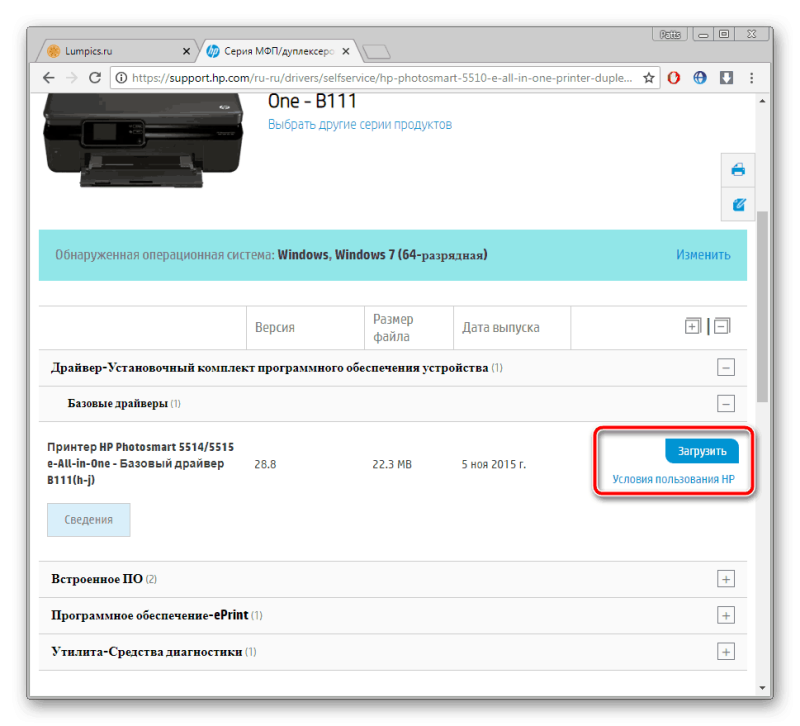Click Изменить to change operating system

(x=703, y=255)
